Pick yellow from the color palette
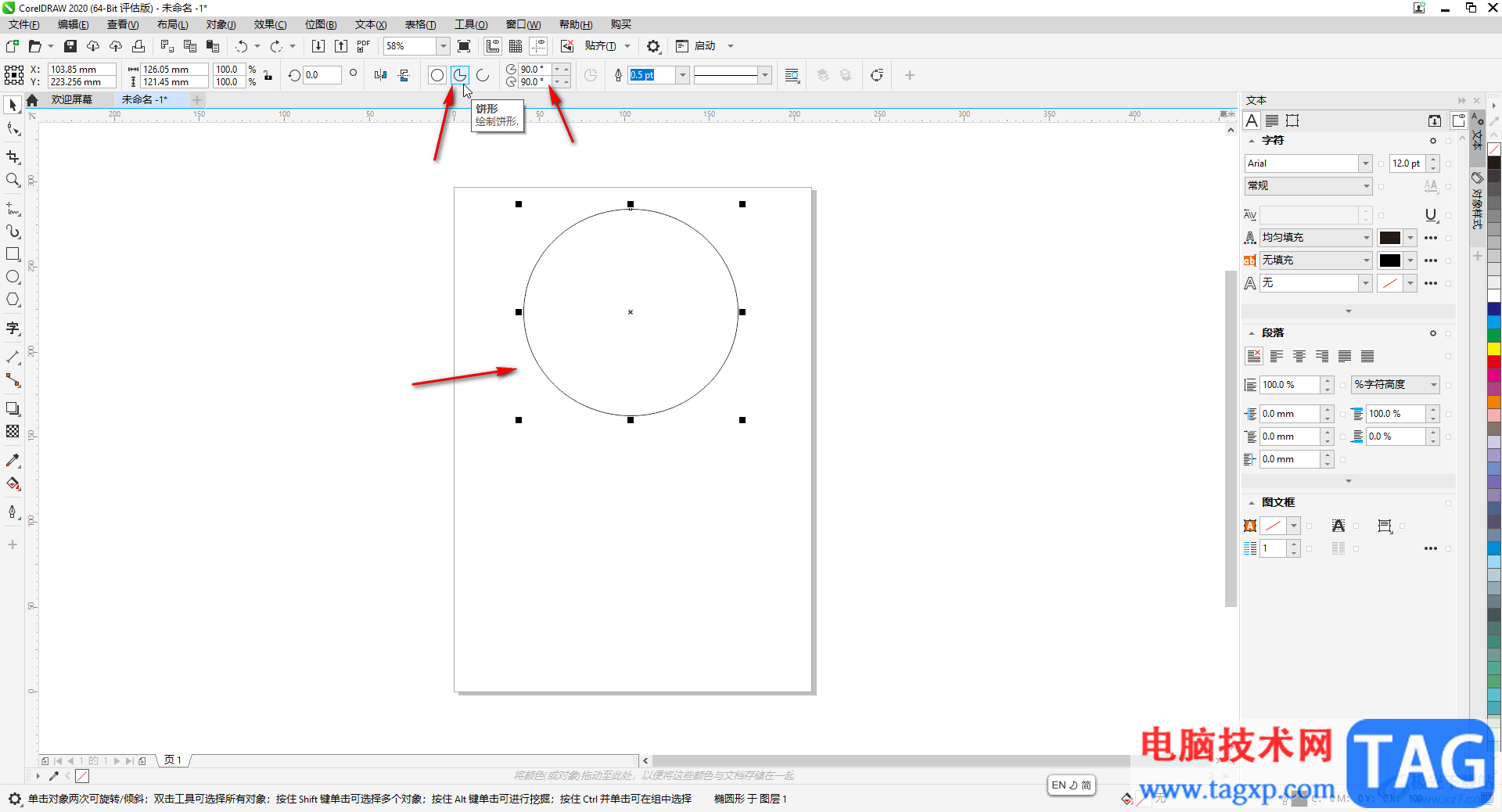This screenshot has width=1502, height=812. [x=1494, y=349]
